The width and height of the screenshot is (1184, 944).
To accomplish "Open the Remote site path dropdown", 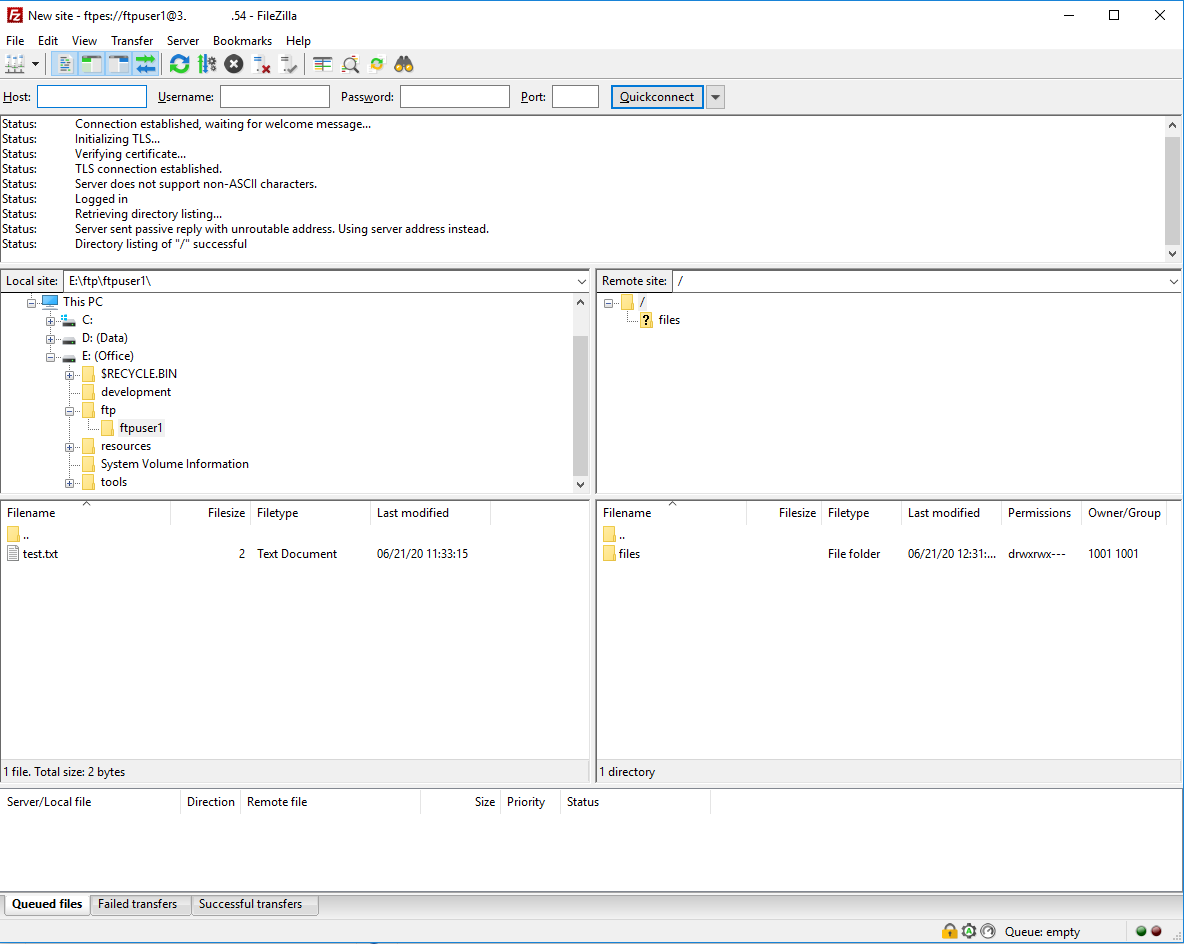I will 1173,281.
